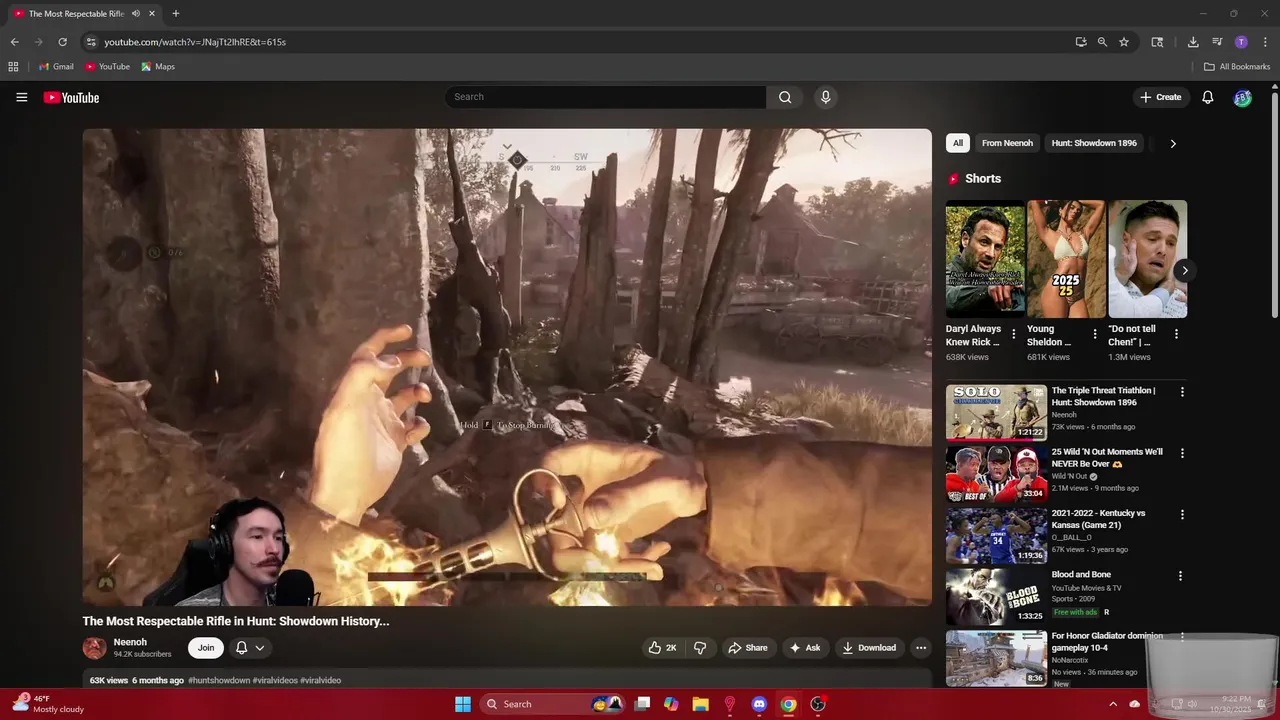
Task: Open options for Triple Threat Triathlon video
Action: click(x=1182, y=392)
